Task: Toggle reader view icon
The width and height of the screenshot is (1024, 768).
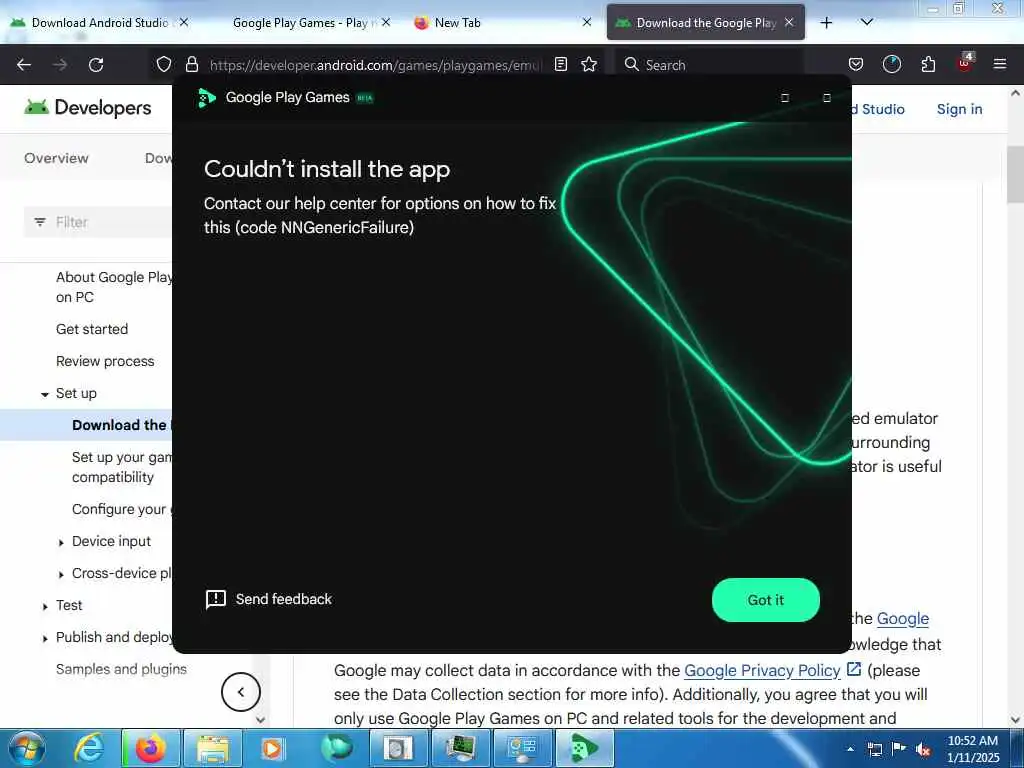Action: [x=560, y=64]
